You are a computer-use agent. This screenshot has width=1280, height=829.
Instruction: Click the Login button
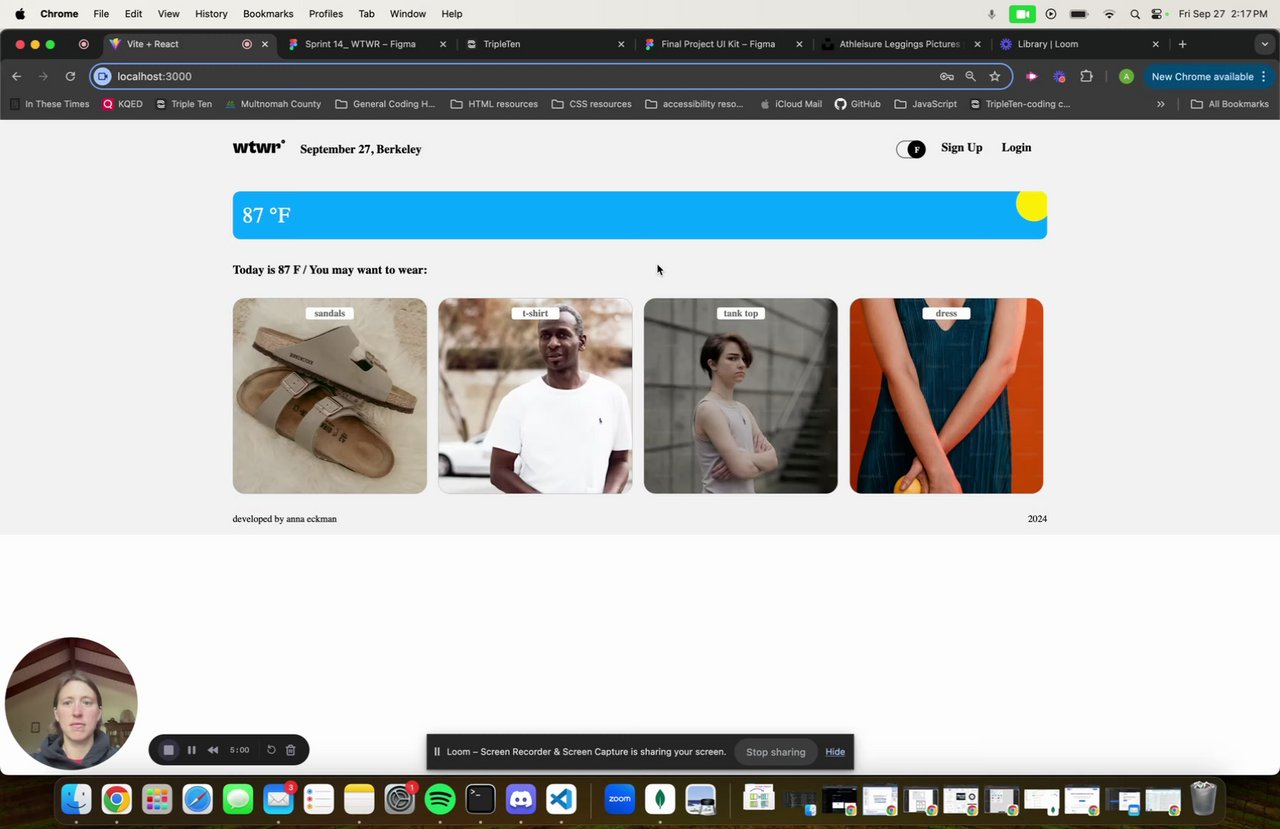[x=1016, y=148]
